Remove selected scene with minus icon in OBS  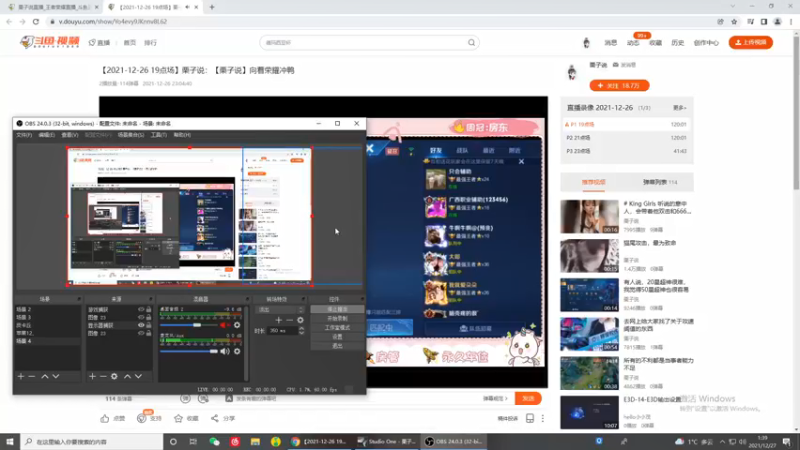coord(32,376)
